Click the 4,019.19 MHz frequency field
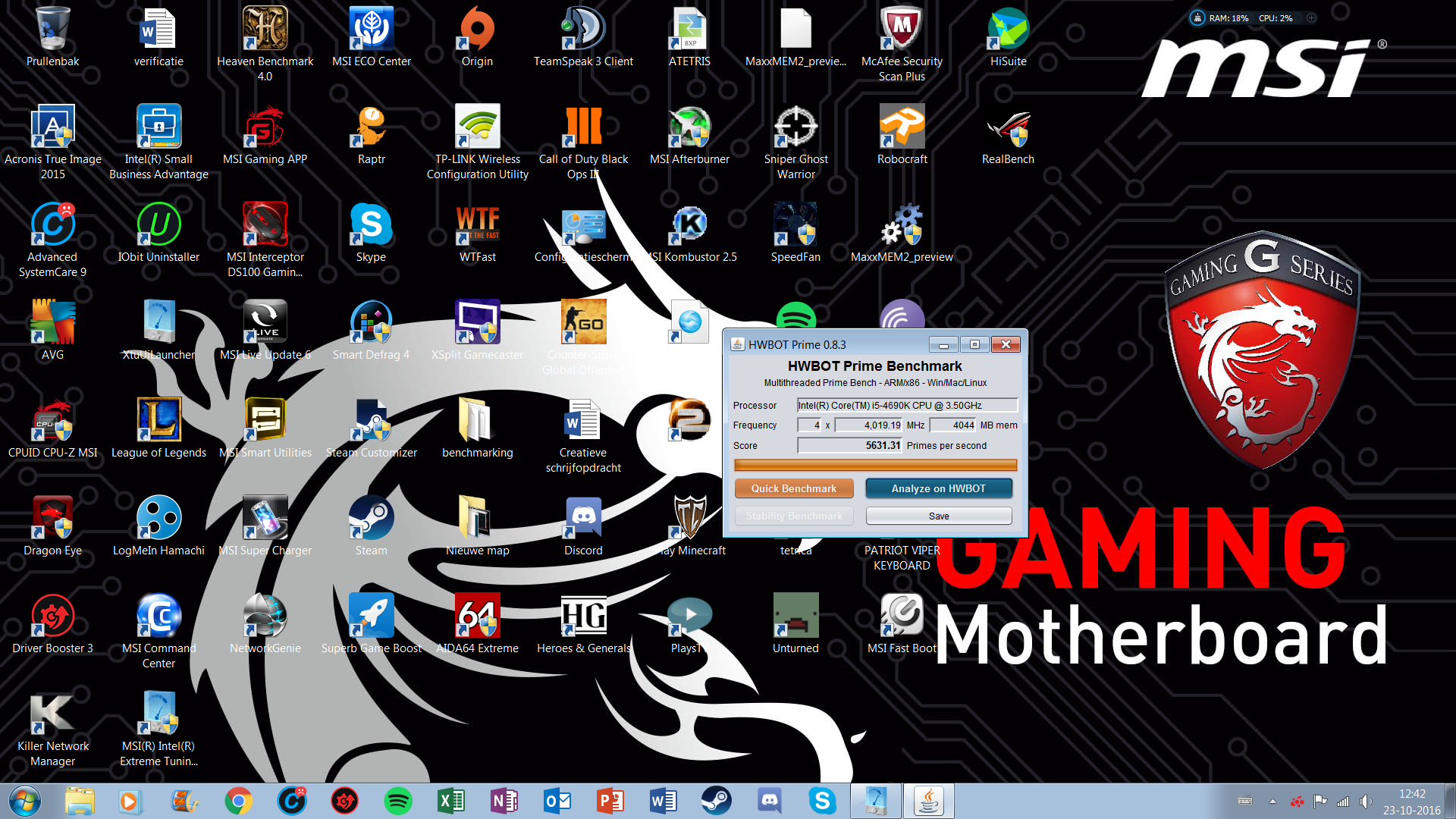Image resolution: width=1456 pixels, height=819 pixels. [x=869, y=425]
